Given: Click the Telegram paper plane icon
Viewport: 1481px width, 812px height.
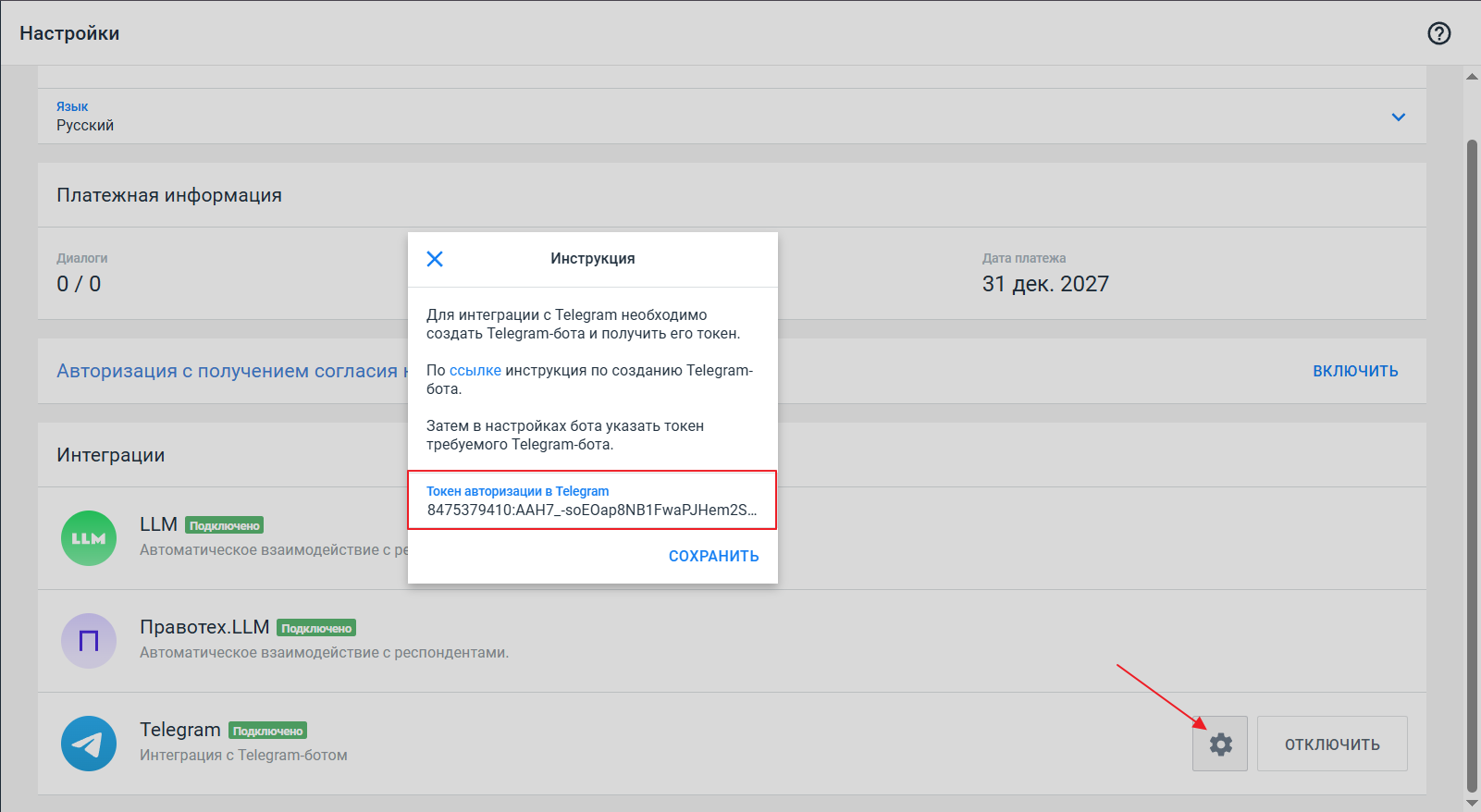Looking at the screenshot, I should pyautogui.click(x=89, y=744).
